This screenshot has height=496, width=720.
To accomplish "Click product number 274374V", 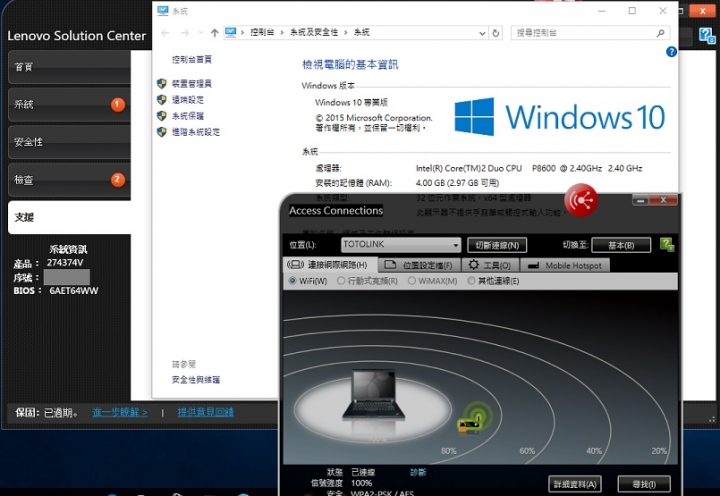I will pyautogui.click(x=65, y=263).
